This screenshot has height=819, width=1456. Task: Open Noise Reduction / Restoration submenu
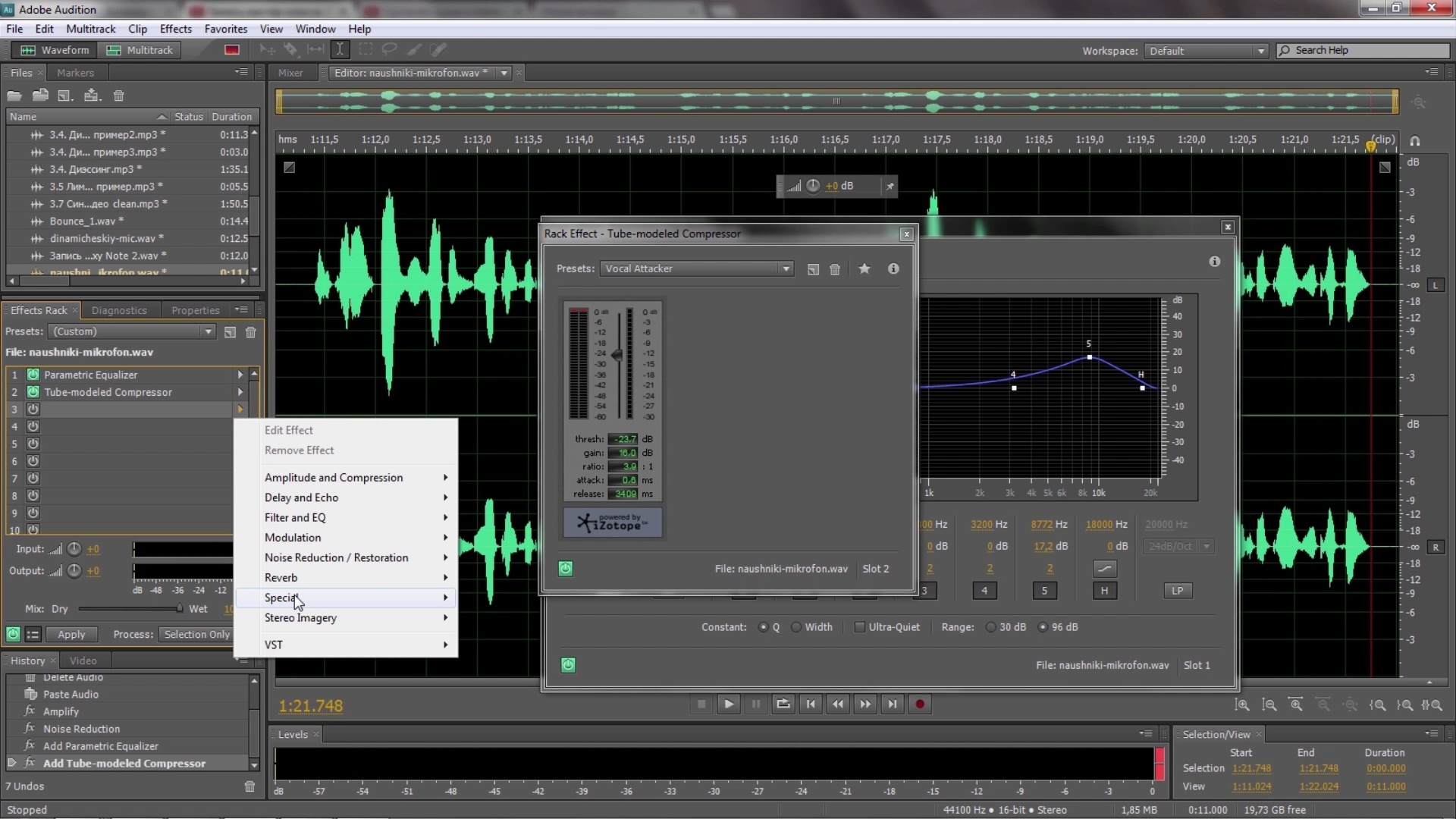[x=347, y=557]
